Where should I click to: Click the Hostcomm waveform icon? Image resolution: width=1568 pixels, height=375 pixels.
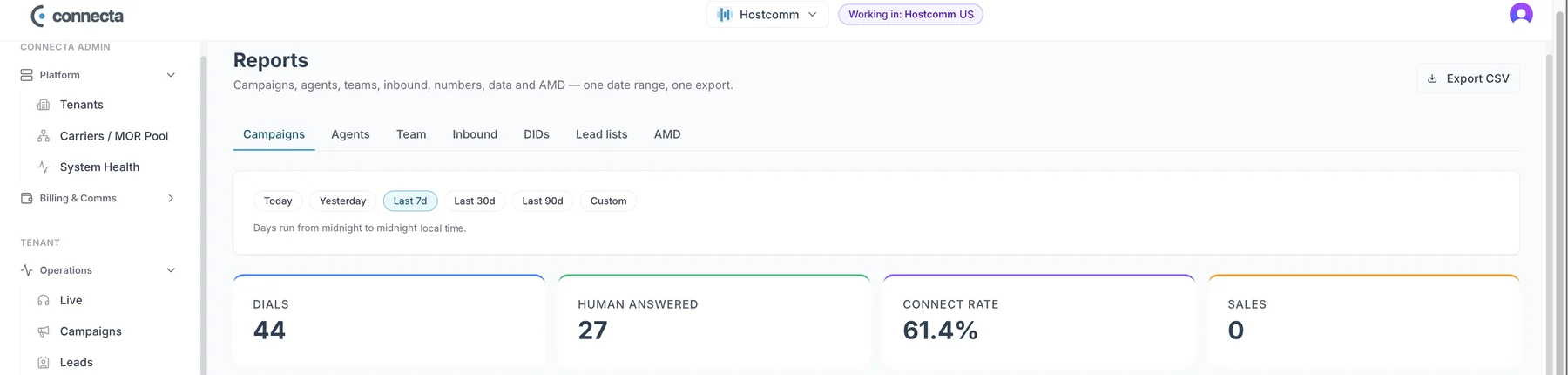725,15
